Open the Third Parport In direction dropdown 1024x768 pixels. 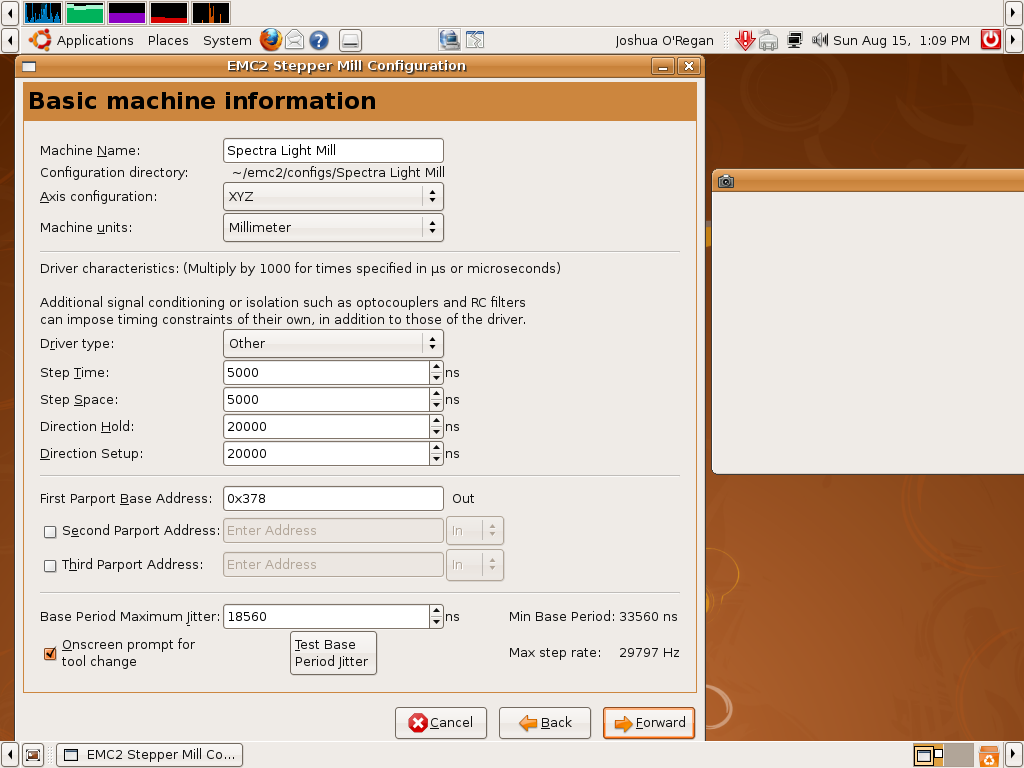(475, 564)
